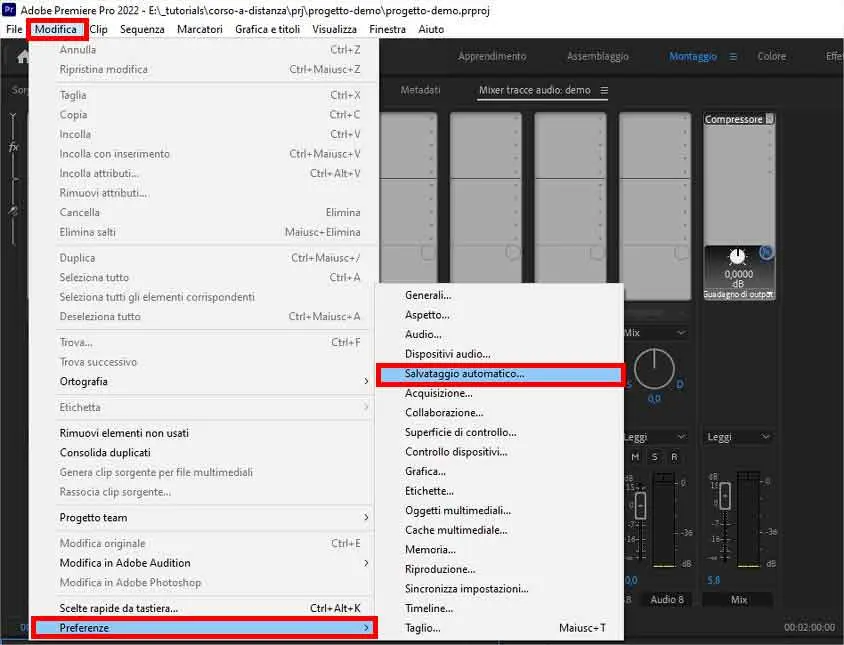The width and height of the screenshot is (844, 645).
Task: Switch to the Montaggio workspace
Action: click(x=693, y=56)
